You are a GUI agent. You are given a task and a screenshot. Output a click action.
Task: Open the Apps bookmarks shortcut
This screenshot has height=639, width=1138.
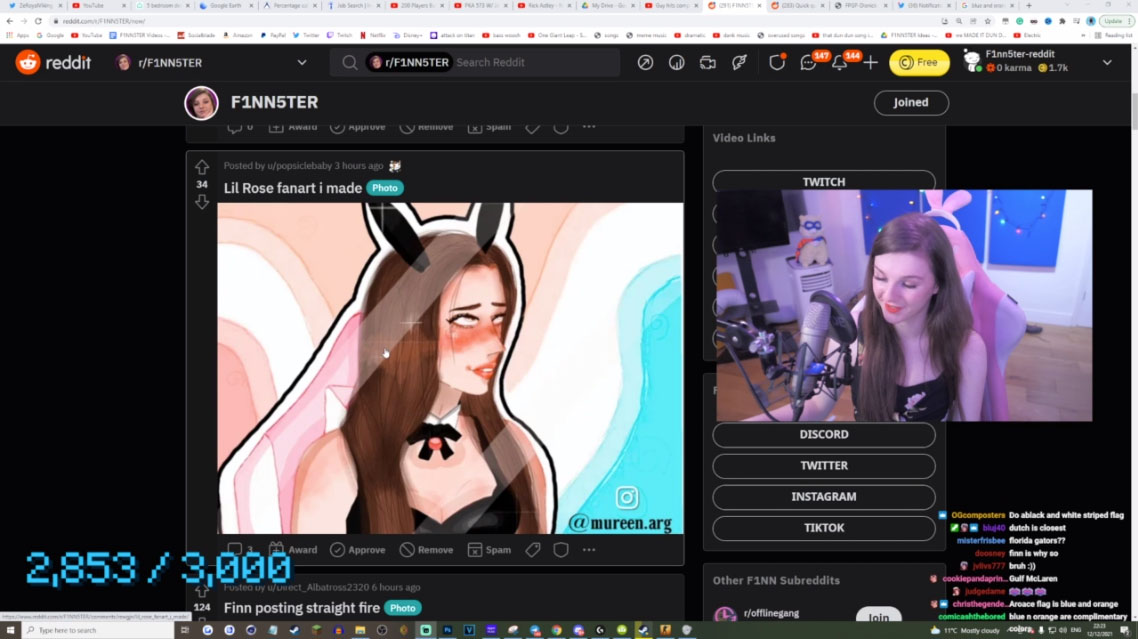point(18,35)
